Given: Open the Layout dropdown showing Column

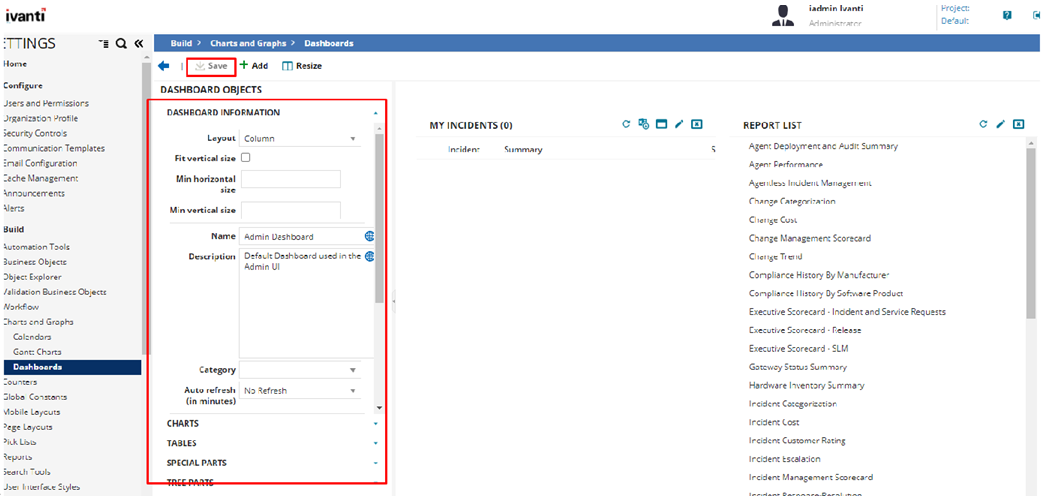Looking at the screenshot, I should (x=300, y=139).
